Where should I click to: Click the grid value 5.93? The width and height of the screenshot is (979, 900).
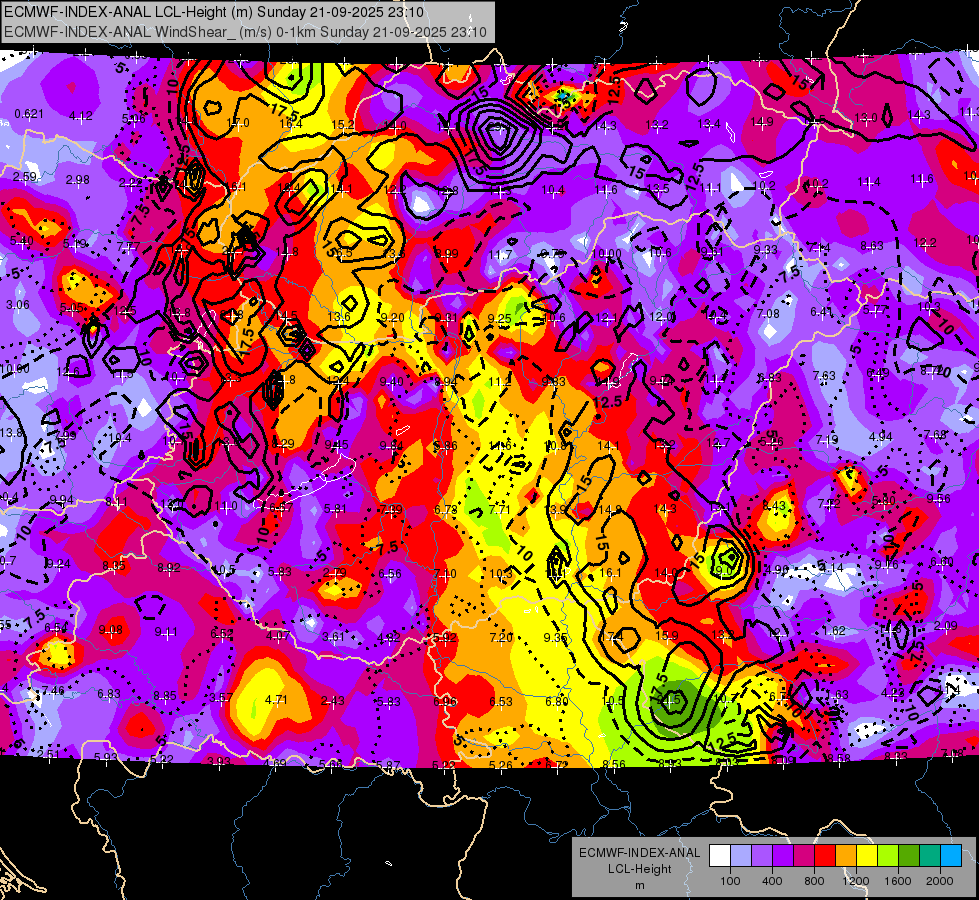(106, 758)
